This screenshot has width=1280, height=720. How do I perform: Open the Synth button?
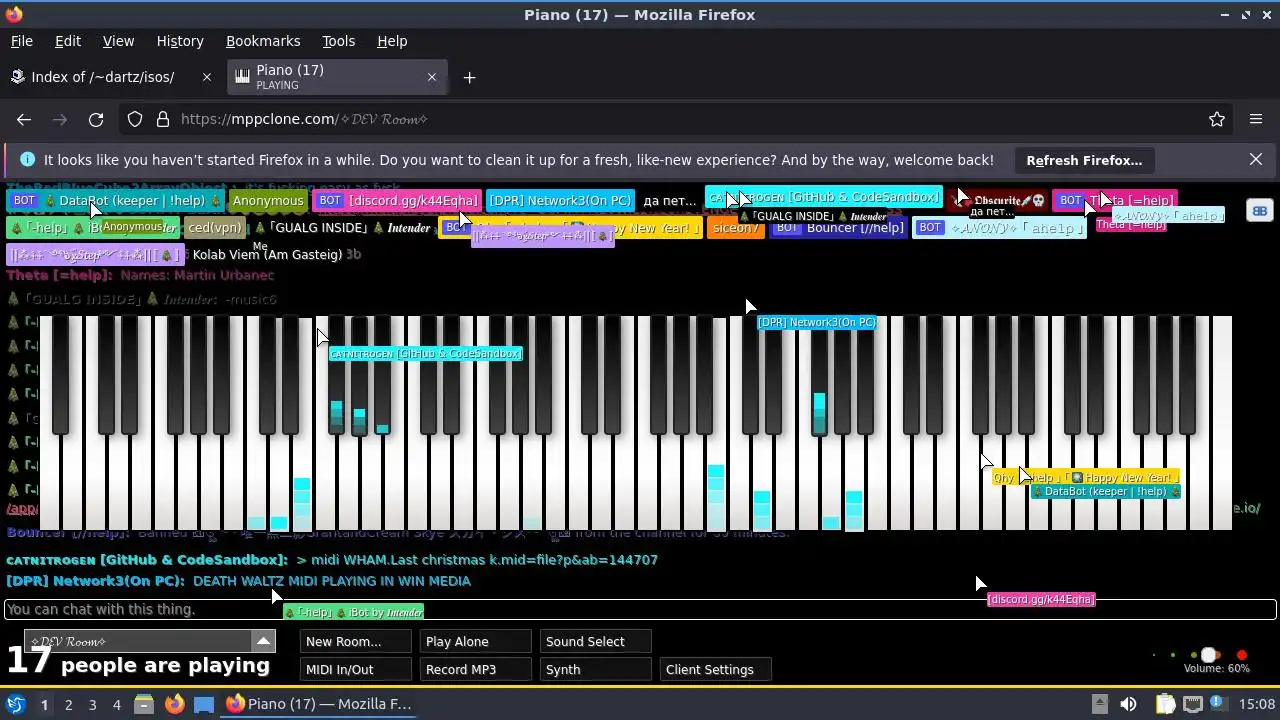(595, 670)
